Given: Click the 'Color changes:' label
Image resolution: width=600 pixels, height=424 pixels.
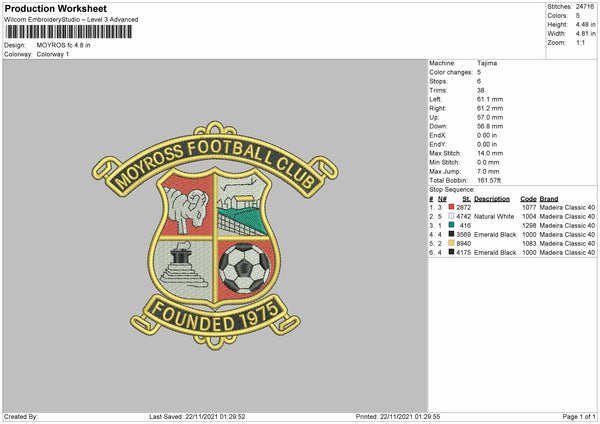Looking at the screenshot, I should 451,72.
